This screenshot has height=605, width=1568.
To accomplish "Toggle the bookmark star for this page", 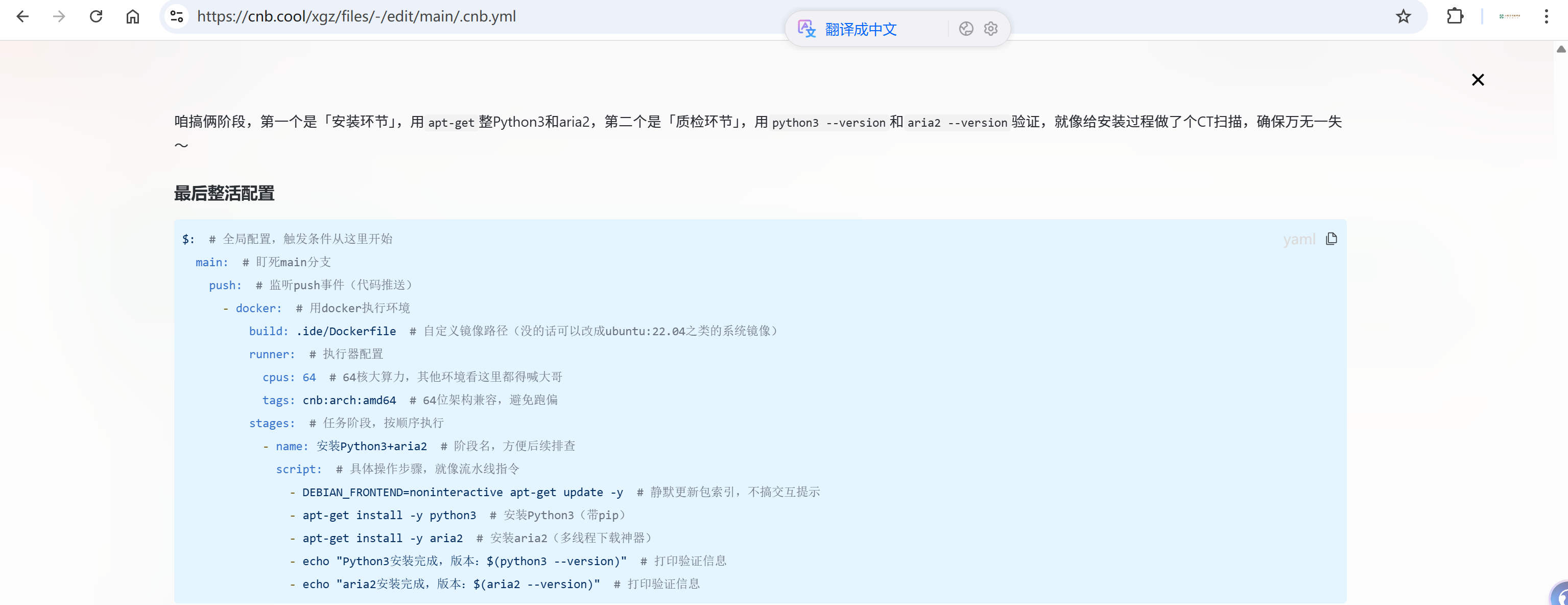I will pos(1403,16).
